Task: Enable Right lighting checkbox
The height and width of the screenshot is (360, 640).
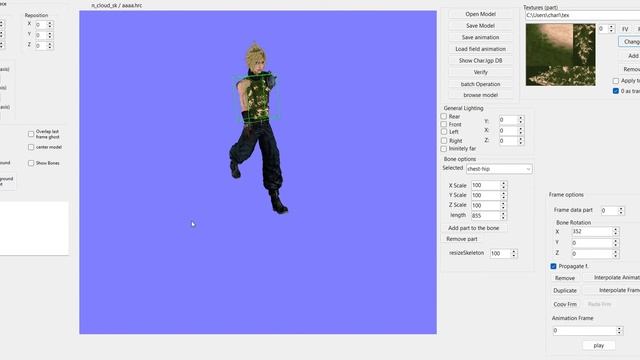Action: tap(444, 140)
